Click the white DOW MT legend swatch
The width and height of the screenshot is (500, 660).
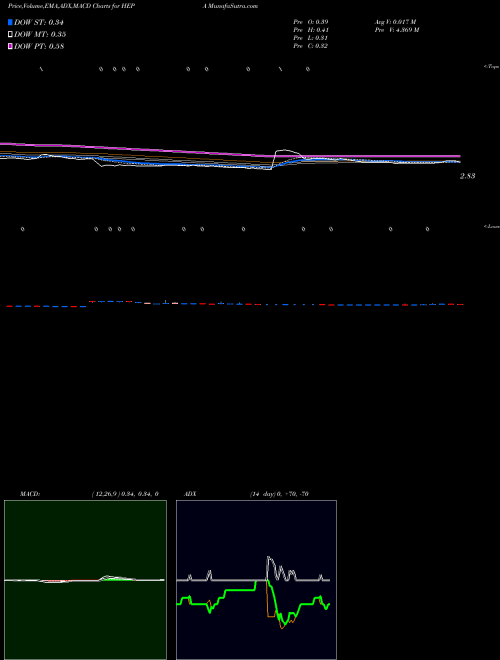(x=11, y=34)
